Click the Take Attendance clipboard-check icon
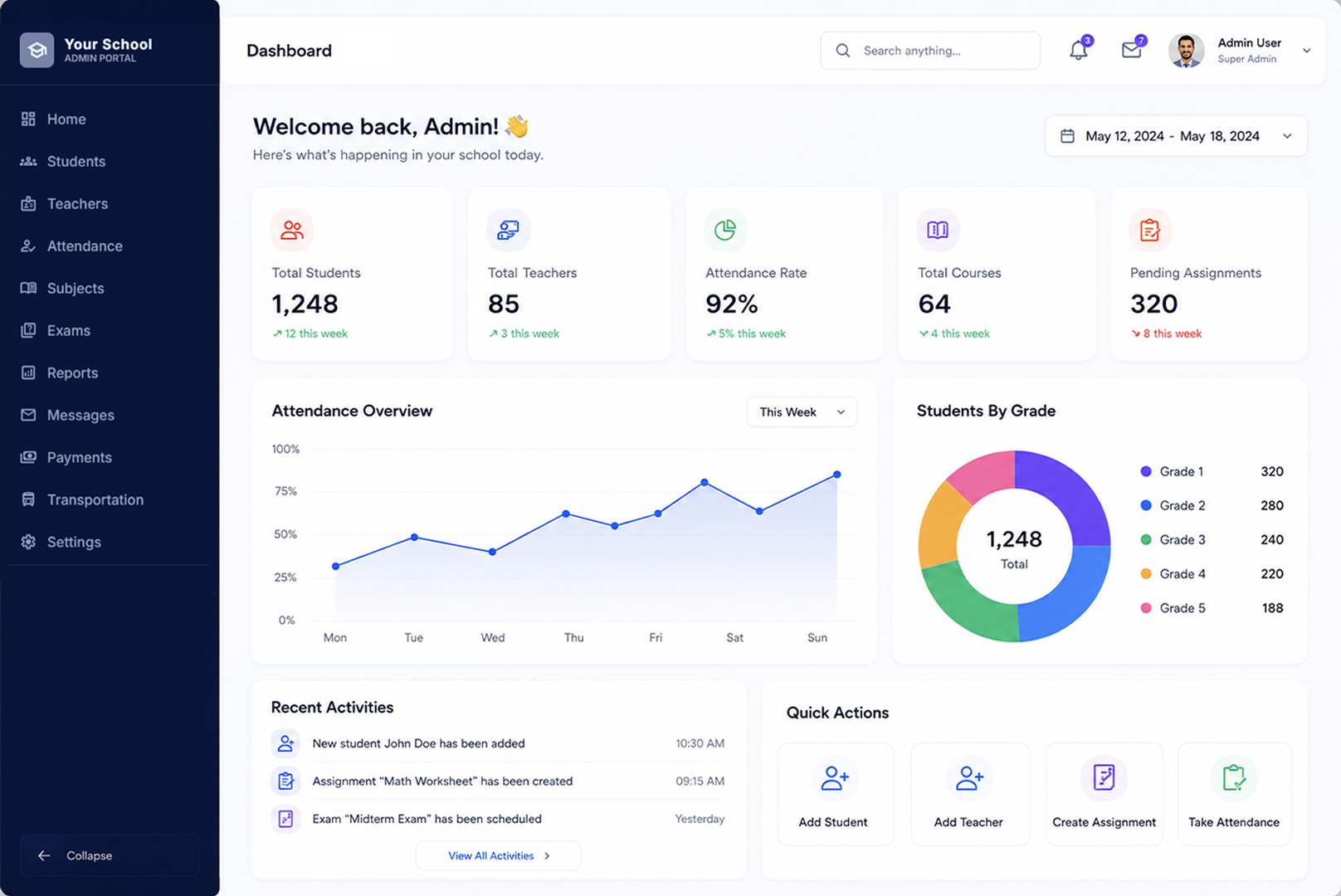1341x896 pixels. point(1234,778)
